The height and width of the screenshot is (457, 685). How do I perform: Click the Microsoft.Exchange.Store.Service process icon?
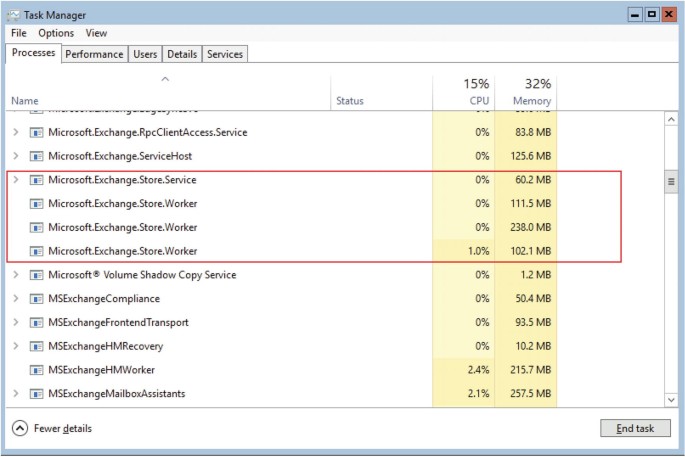coord(36,180)
